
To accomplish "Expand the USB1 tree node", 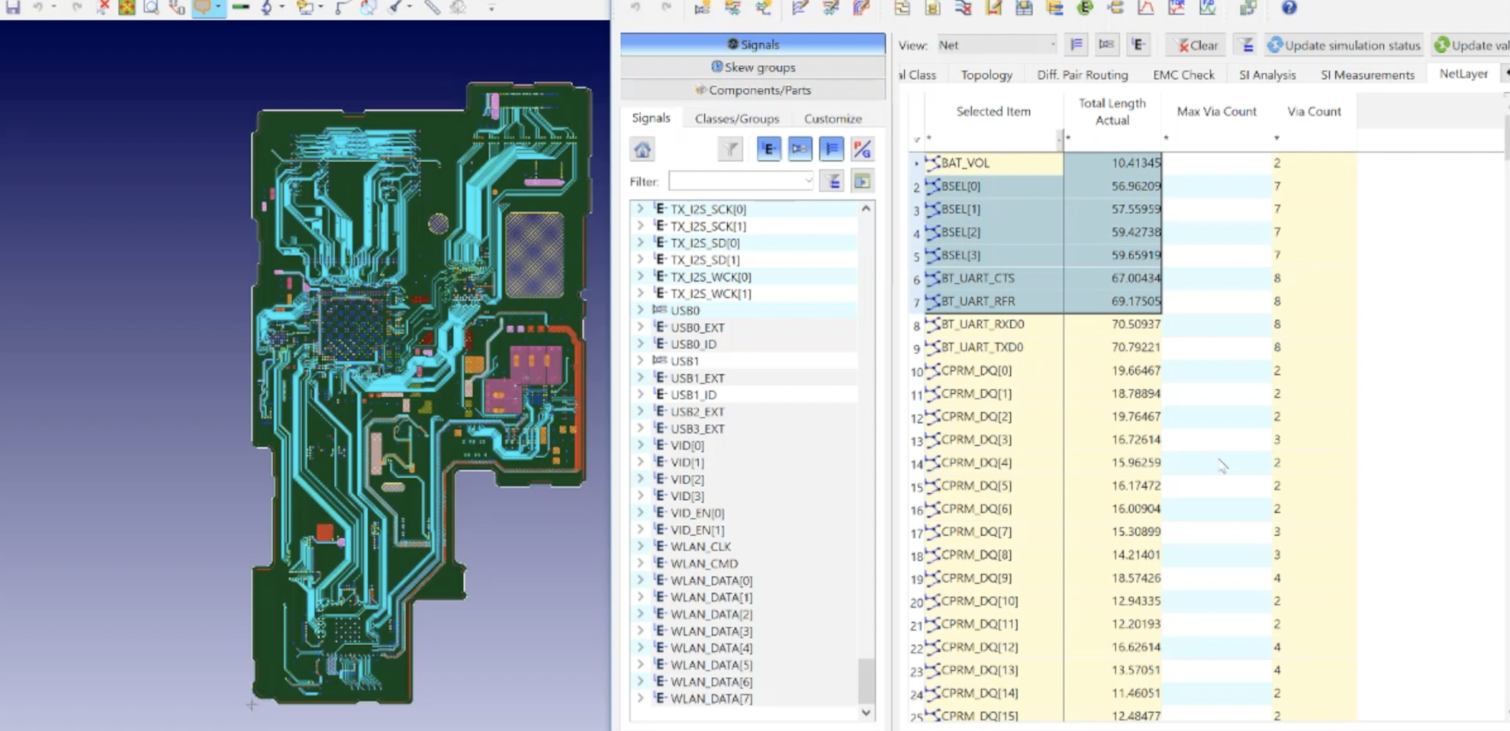I will [x=640, y=361].
